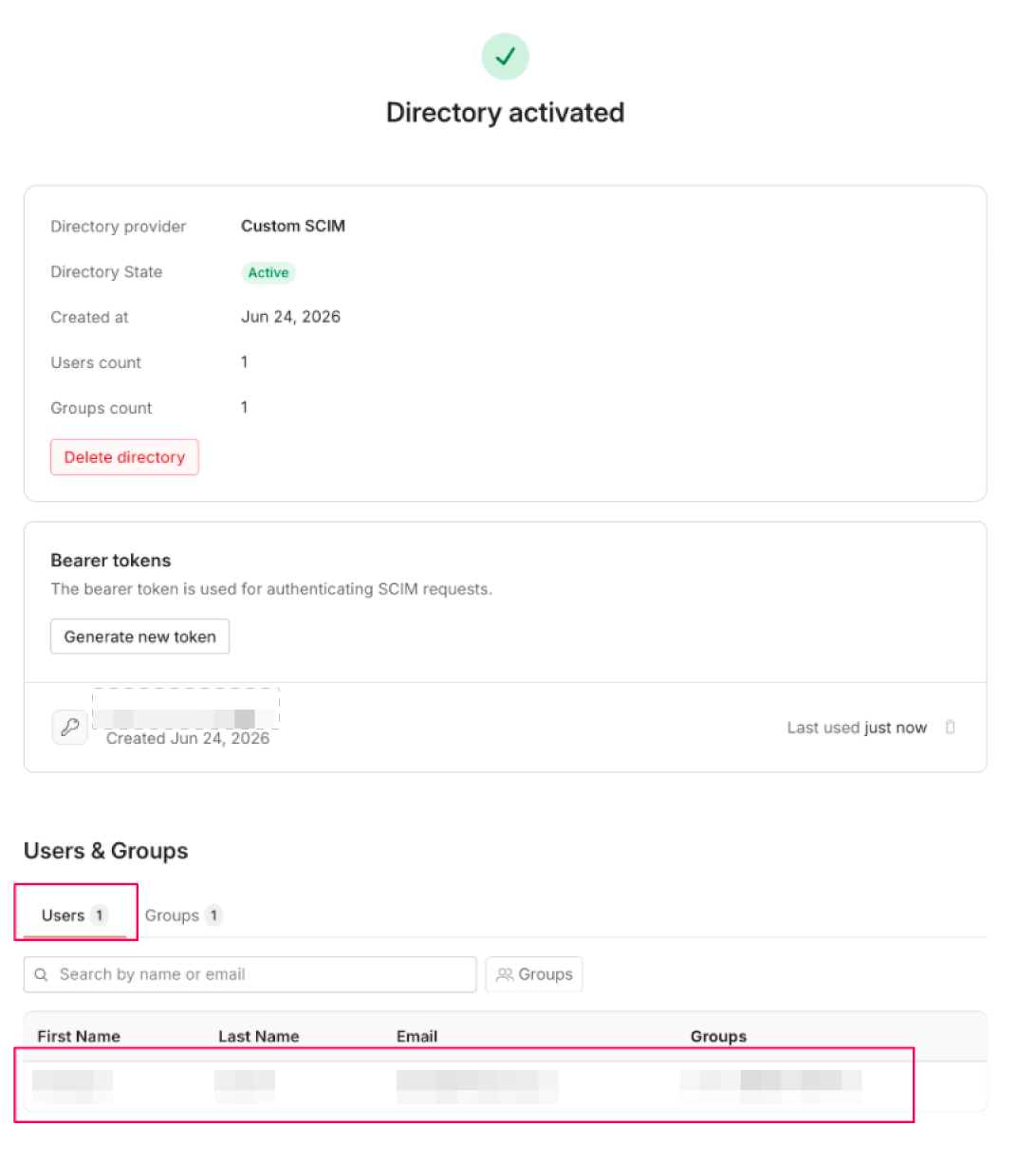Click the First Name column header

pos(79,1036)
